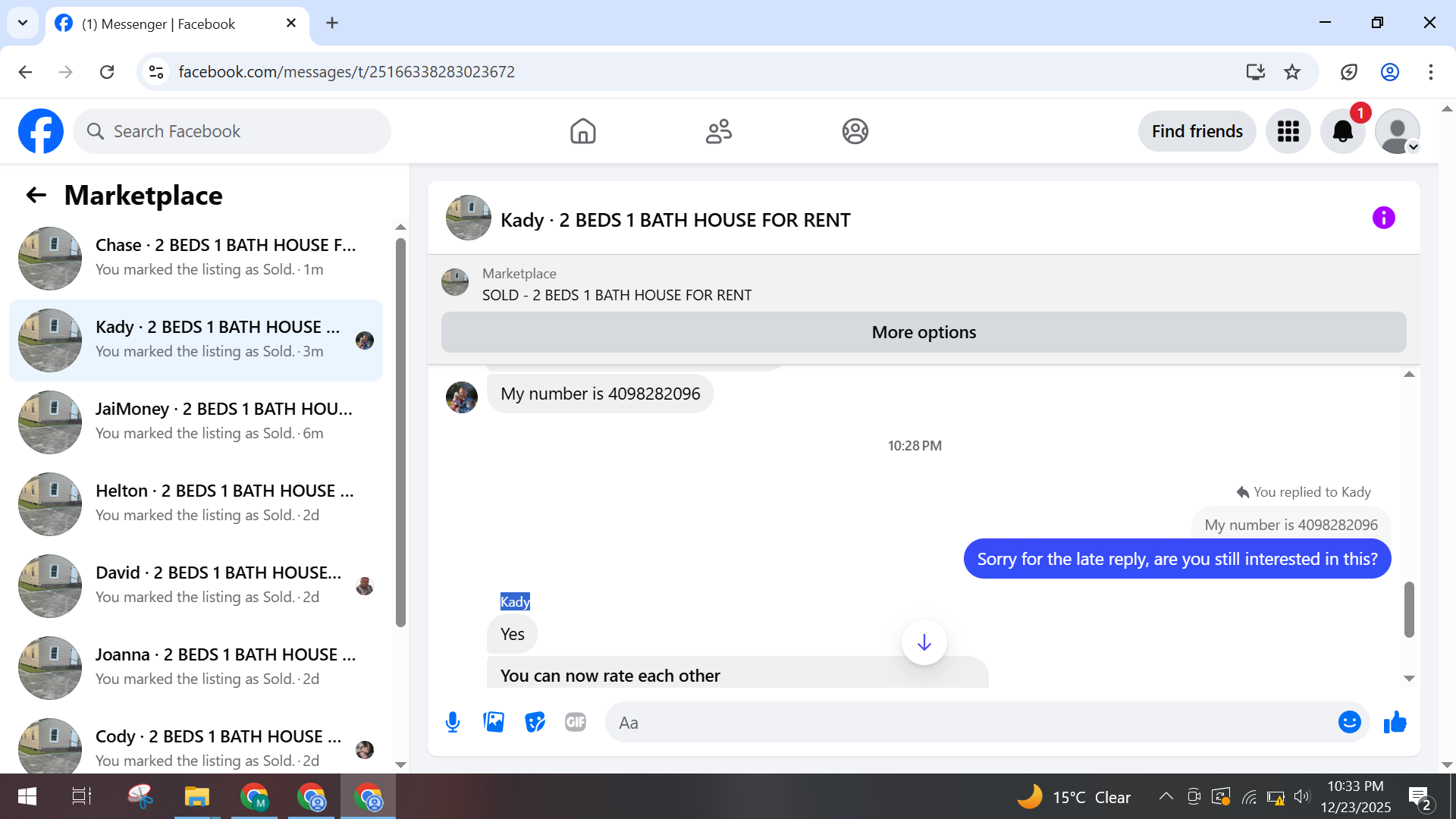Screen dimensions: 1456x819
Task: Open the emoji picker in the message box
Action: (1349, 722)
